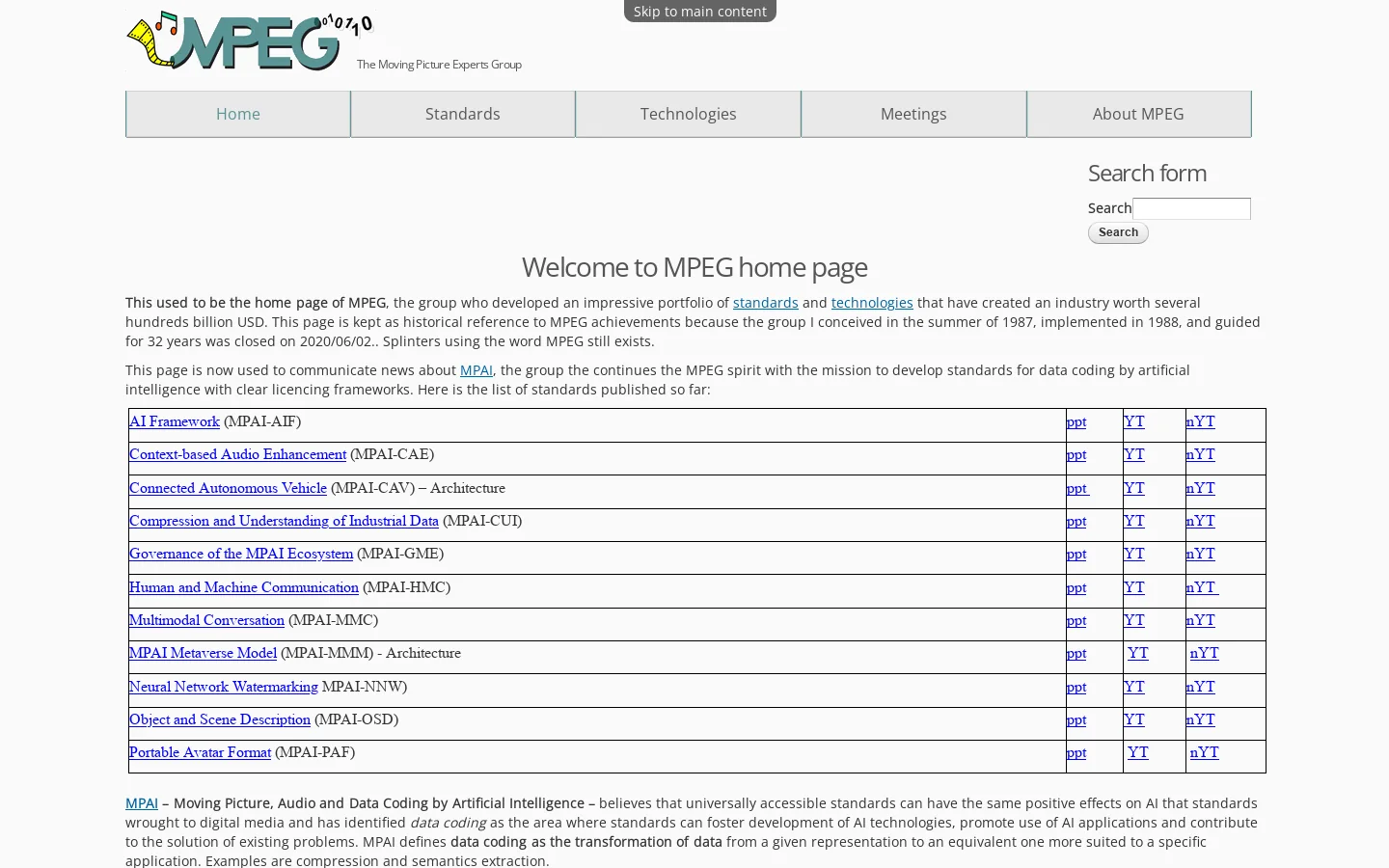Click The Moving Picture Experts Group tagline
The height and width of the screenshot is (868, 1389).
coord(439,65)
